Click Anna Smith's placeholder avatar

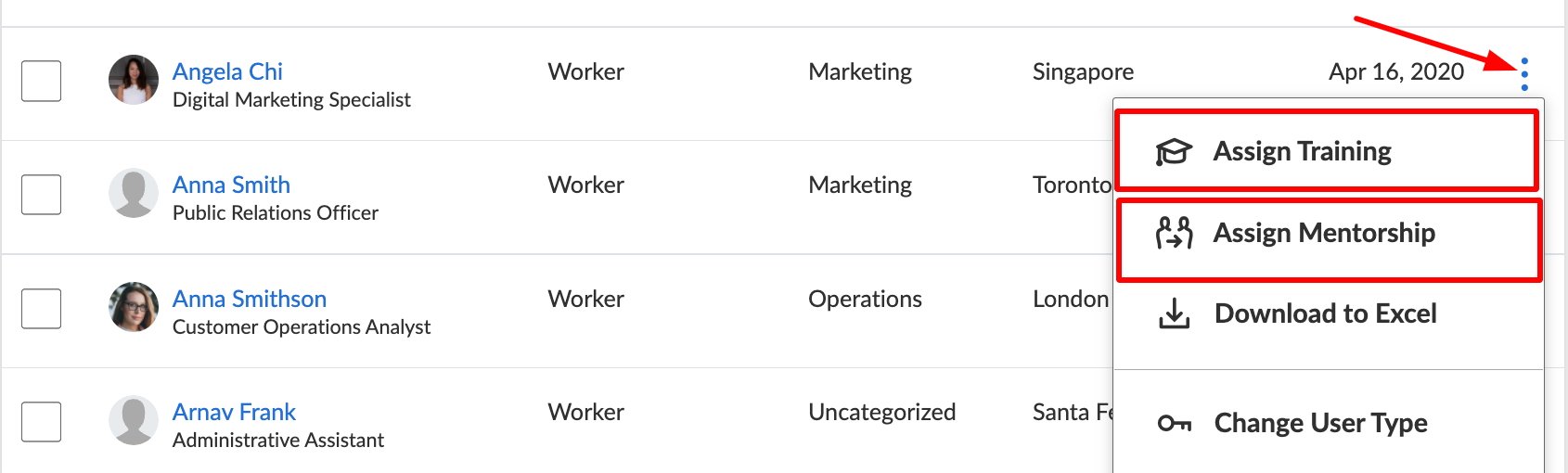point(134,193)
